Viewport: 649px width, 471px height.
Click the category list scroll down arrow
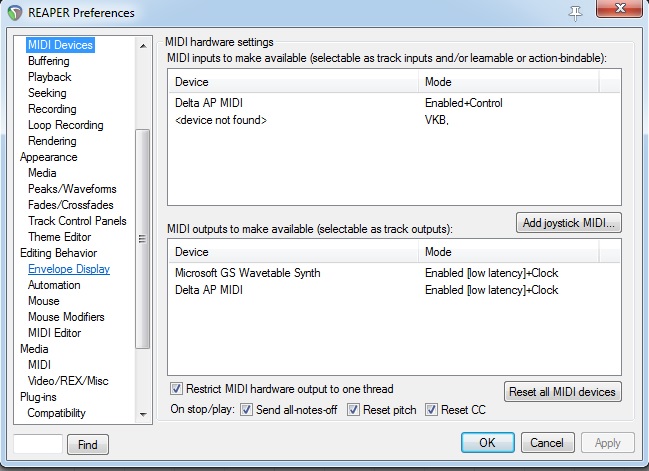point(143,414)
